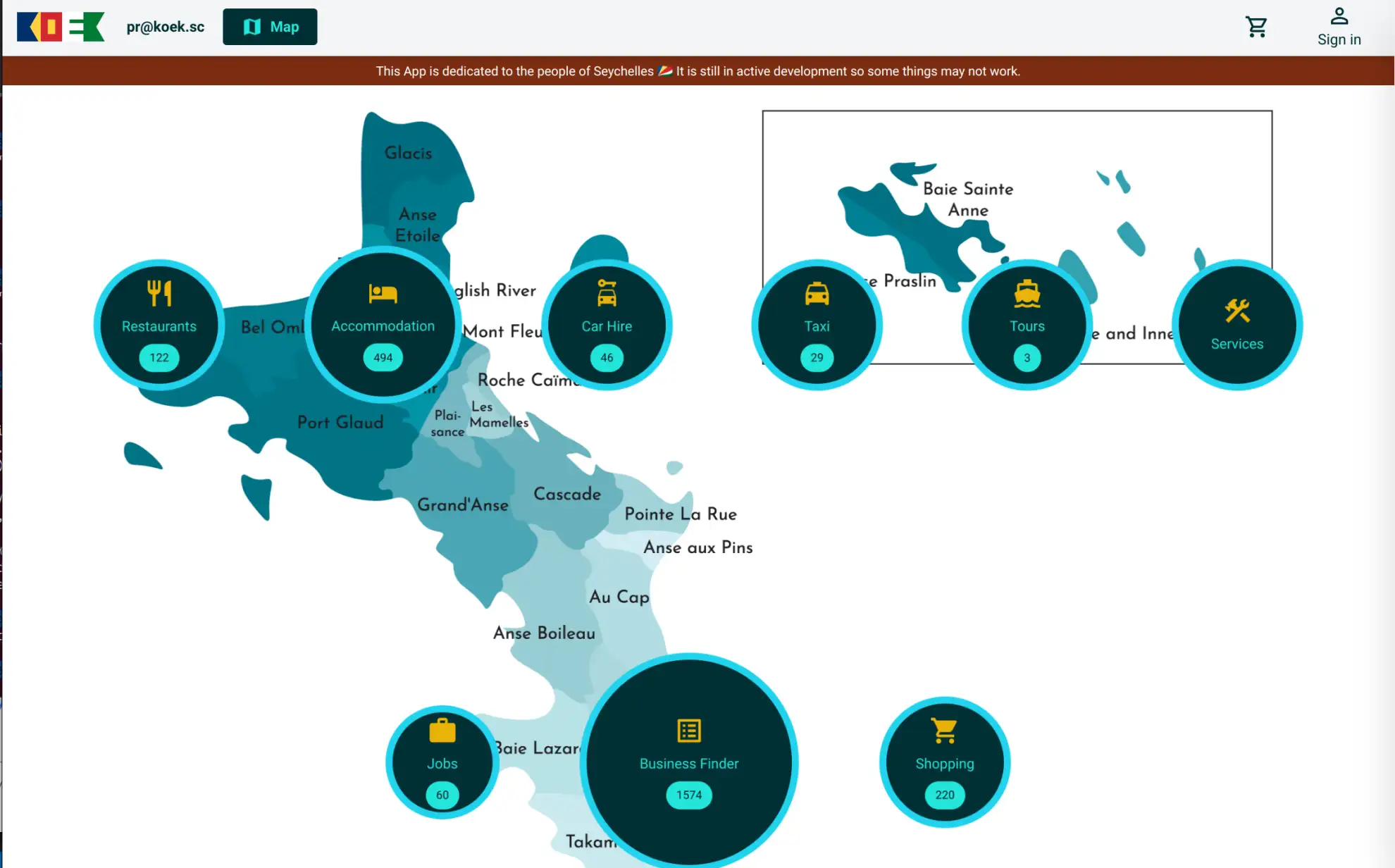Click the Business Finder category bubble

[x=689, y=763]
